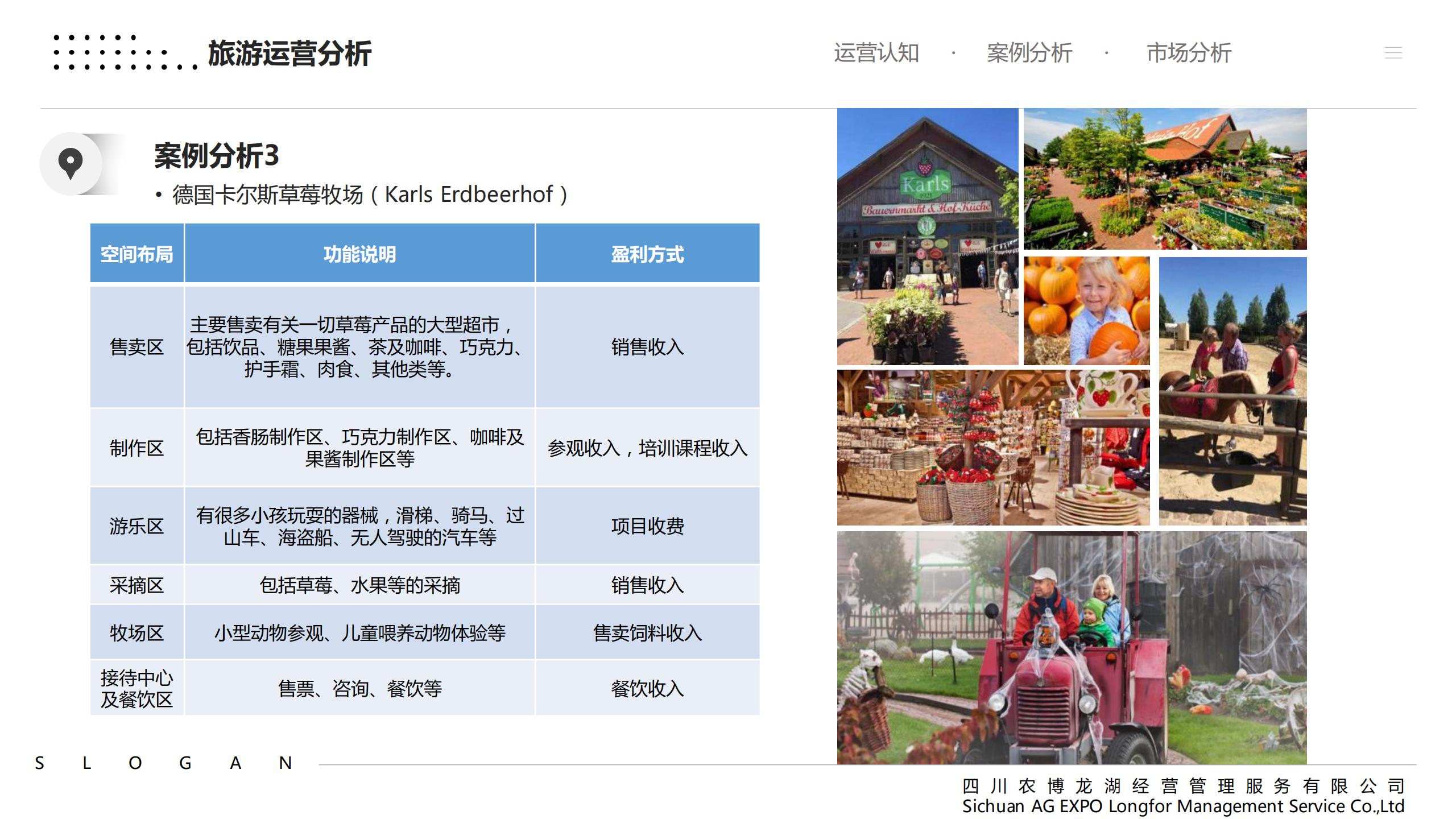The image size is (1456, 819).
Task: Click the Sichuan AG EXPO company name
Action: click(1183, 806)
